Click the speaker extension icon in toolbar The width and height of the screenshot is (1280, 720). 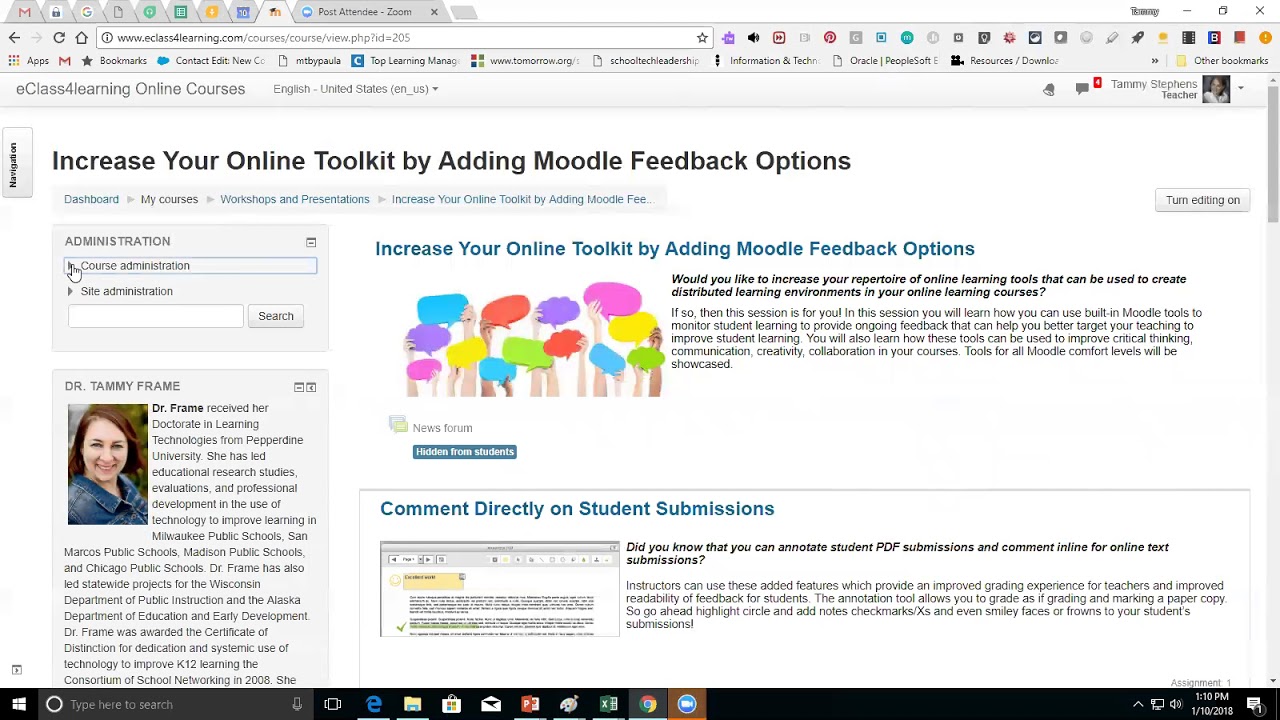coord(753,38)
